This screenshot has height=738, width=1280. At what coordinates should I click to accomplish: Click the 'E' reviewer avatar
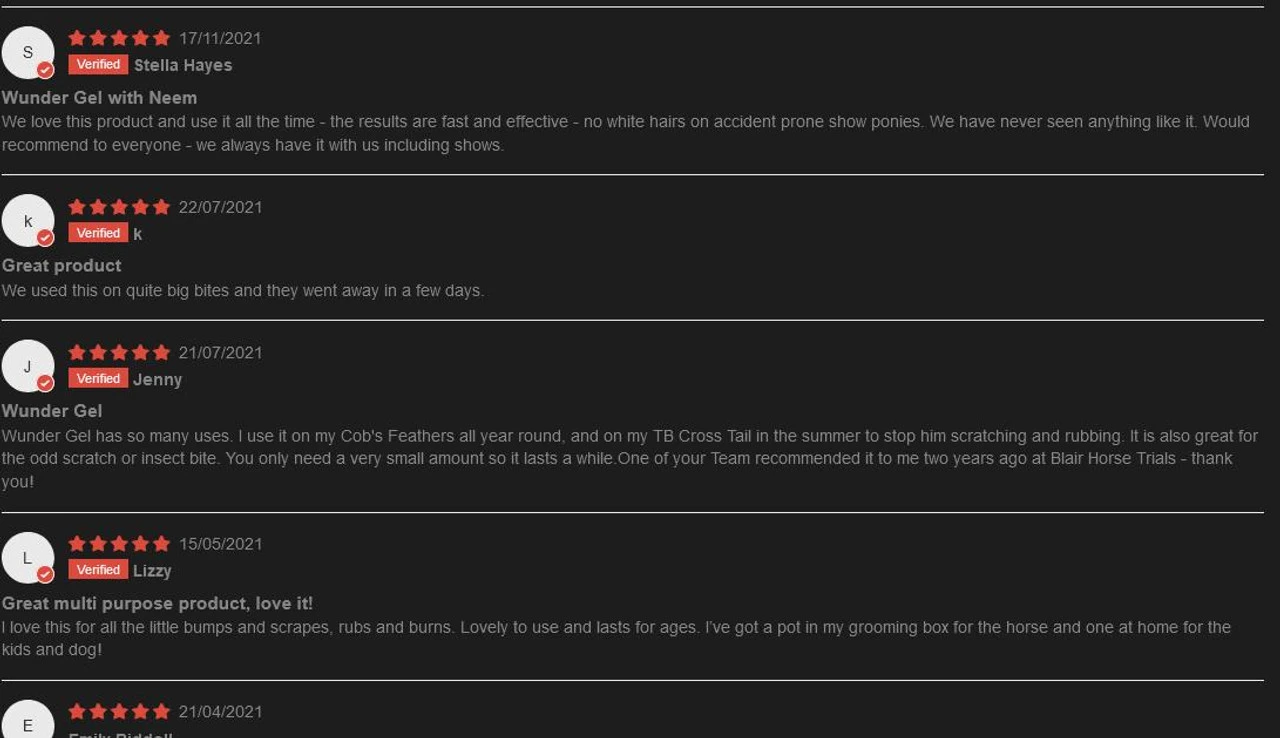click(28, 724)
